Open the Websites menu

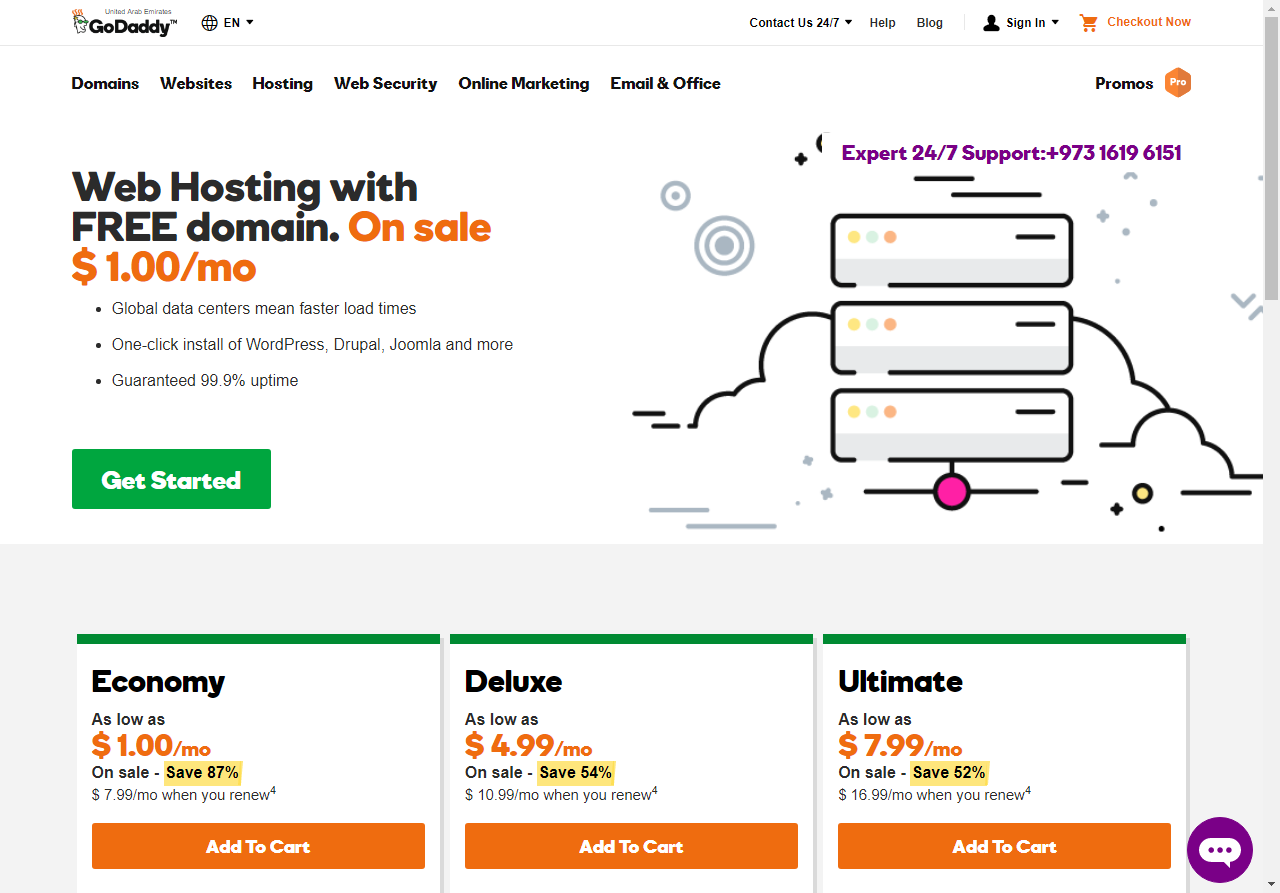coord(196,84)
